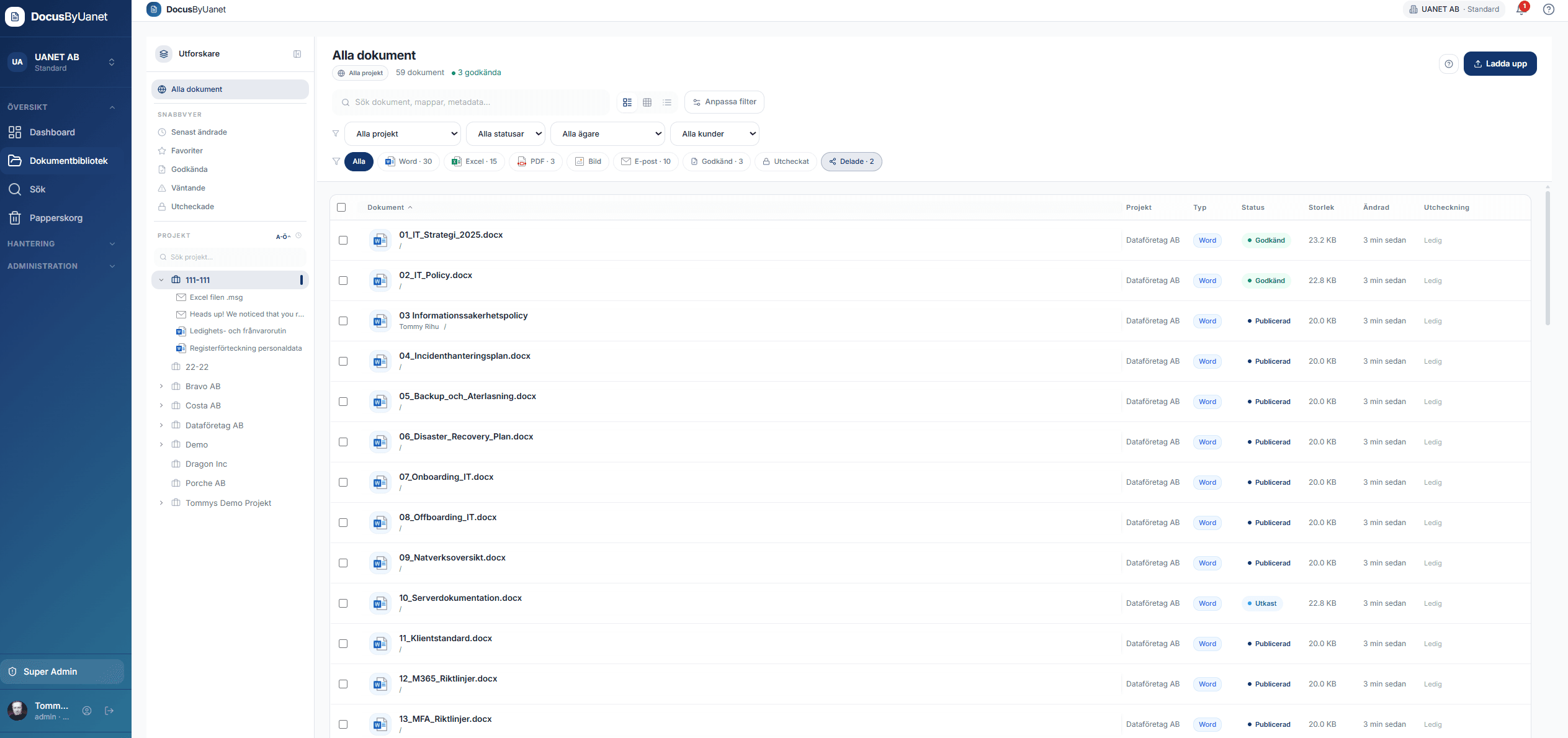Tick the select-all documents checkbox in the table header
Viewport: 1568px width, 738px height.
point(341,207)
